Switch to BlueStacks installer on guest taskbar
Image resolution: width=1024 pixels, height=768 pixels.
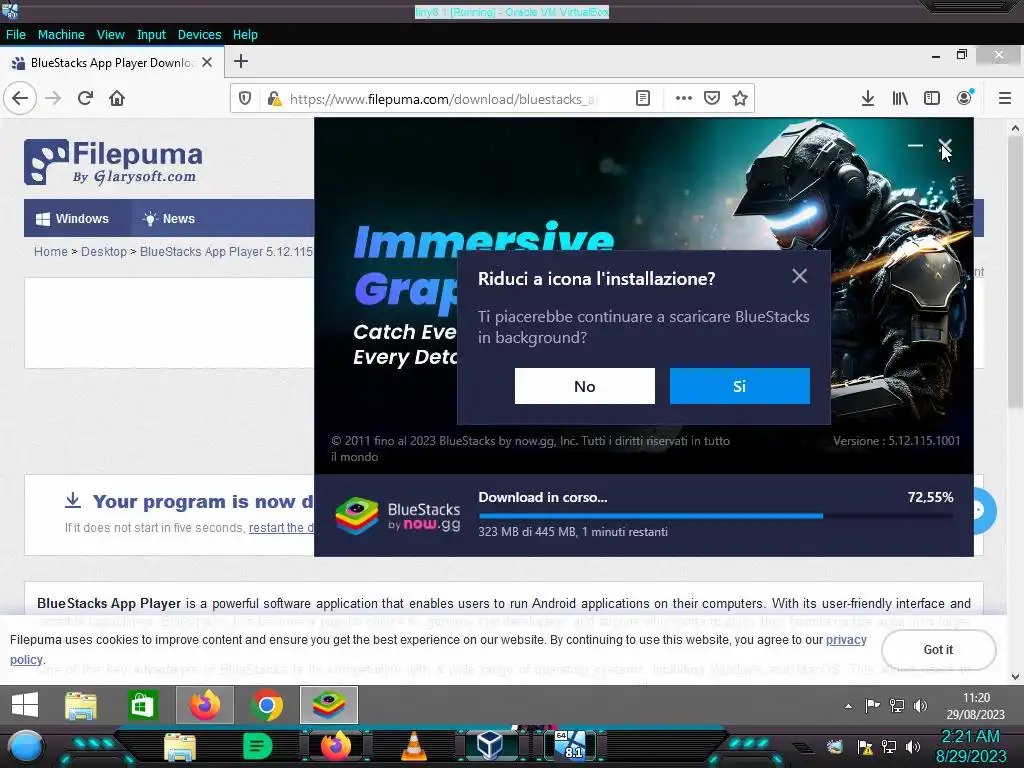(x=328, y=705)
